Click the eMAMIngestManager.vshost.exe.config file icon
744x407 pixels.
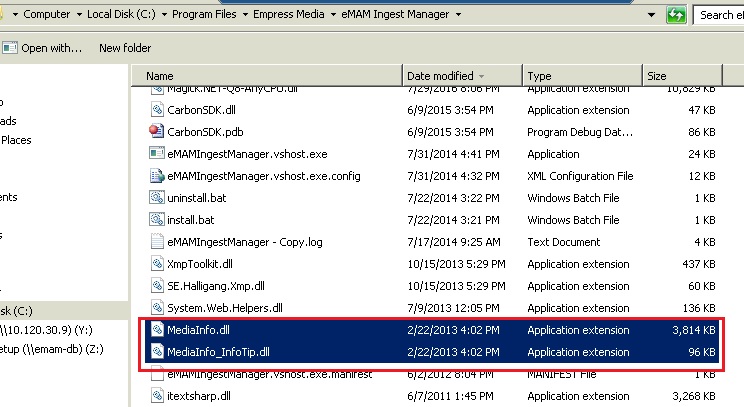(157, 176)
